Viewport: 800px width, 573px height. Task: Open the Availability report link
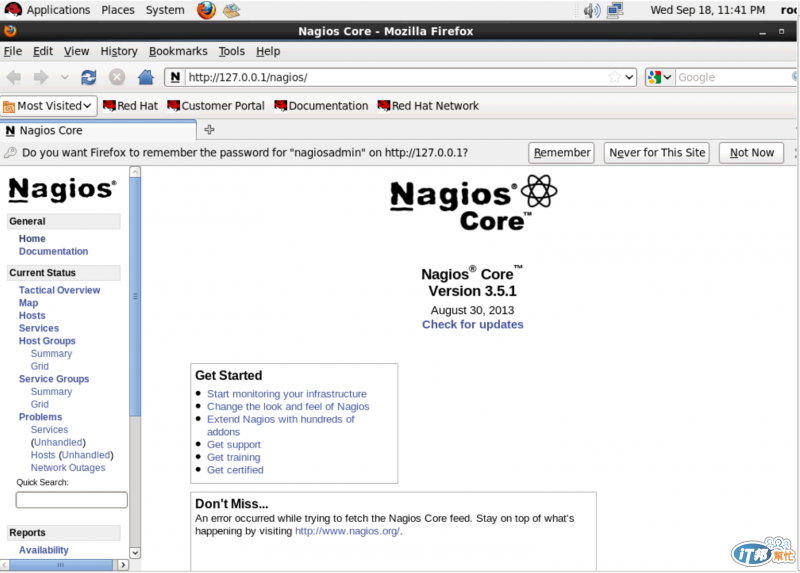tap(43, 550)
